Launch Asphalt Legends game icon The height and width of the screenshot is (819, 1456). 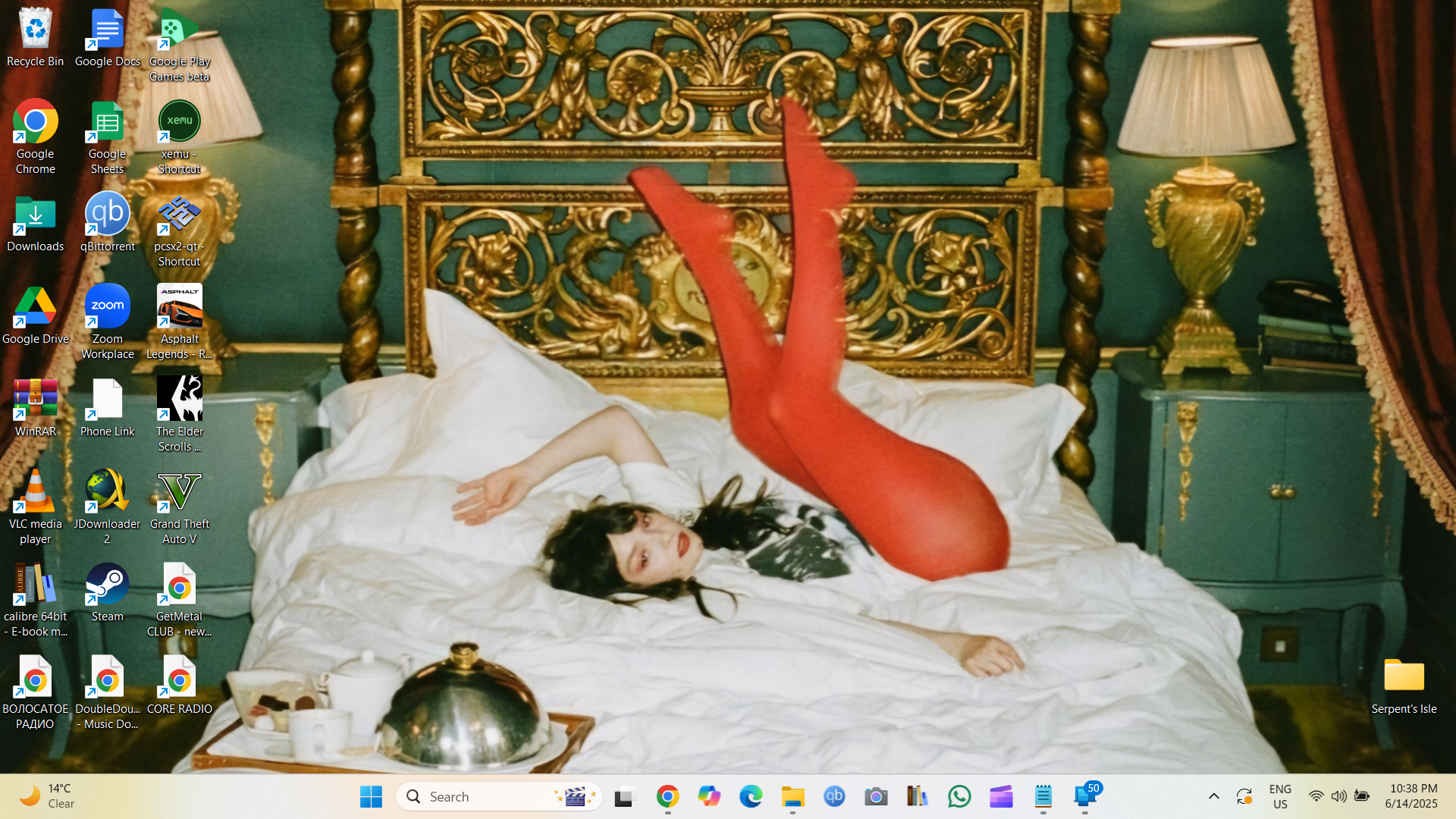pos(179,323)
